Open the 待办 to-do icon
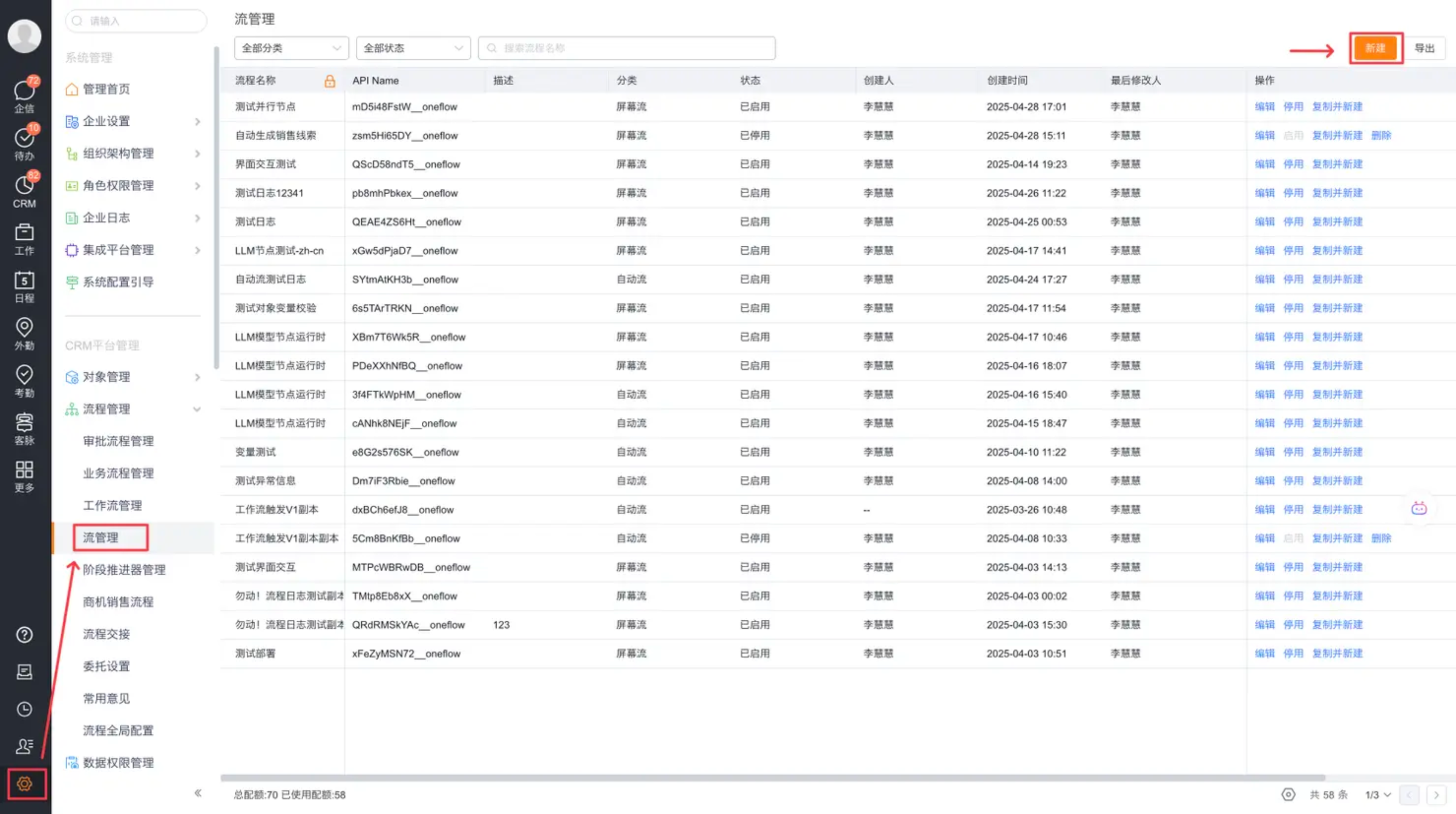This screenshot has height=814, width=1456. (24, 138)
